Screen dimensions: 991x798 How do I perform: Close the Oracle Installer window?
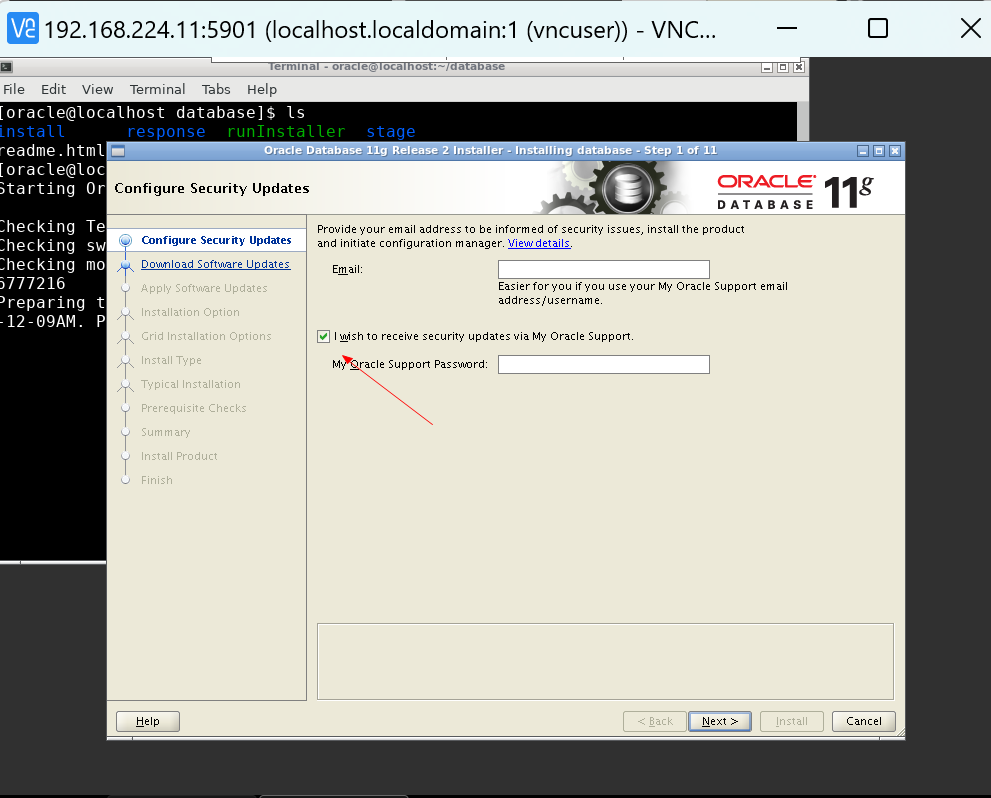pos(894,151)
